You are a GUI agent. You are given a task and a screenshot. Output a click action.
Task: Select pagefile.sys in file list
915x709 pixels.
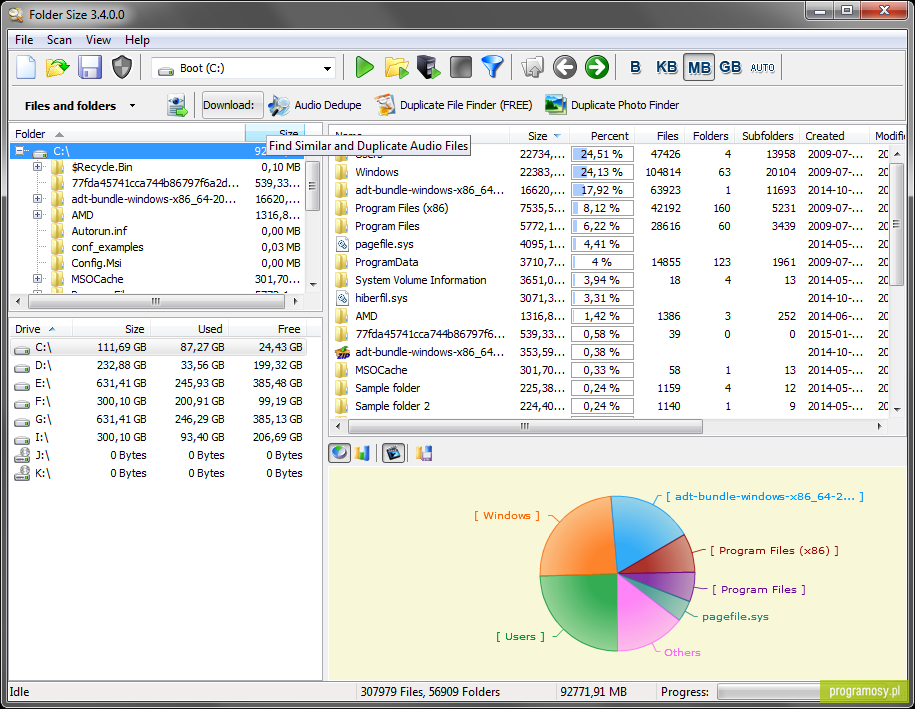[610, 244]
